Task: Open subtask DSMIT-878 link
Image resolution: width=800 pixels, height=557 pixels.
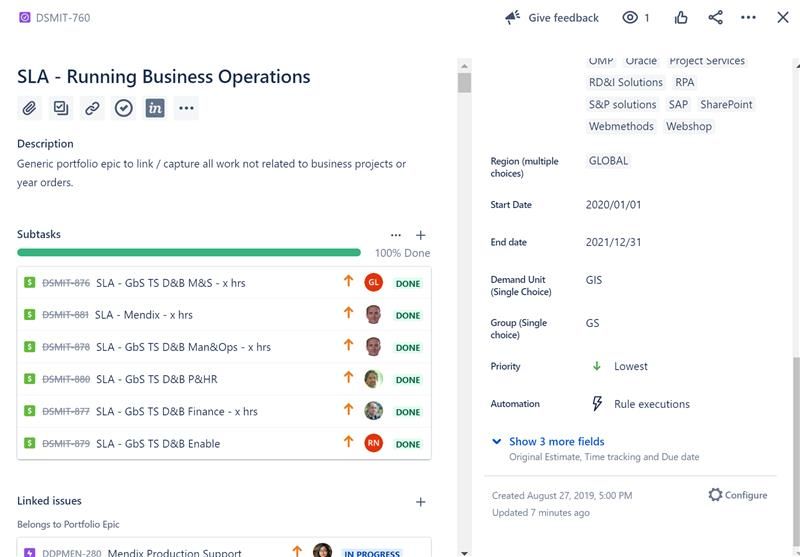Action: (66, 347)
